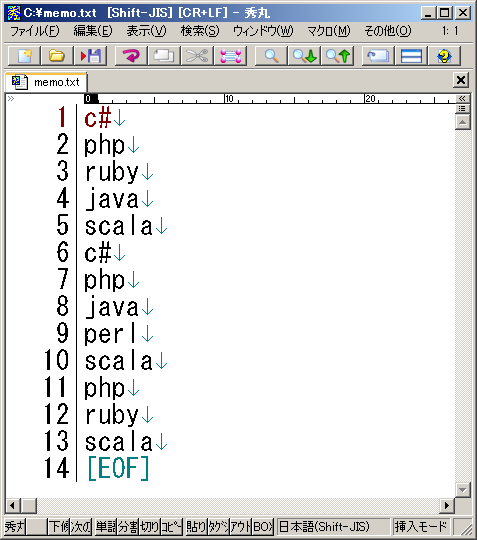This screenshot has height=540, width=477.
Task: Click the horizontal scrollbar right arrow
Action: point(447,506)
